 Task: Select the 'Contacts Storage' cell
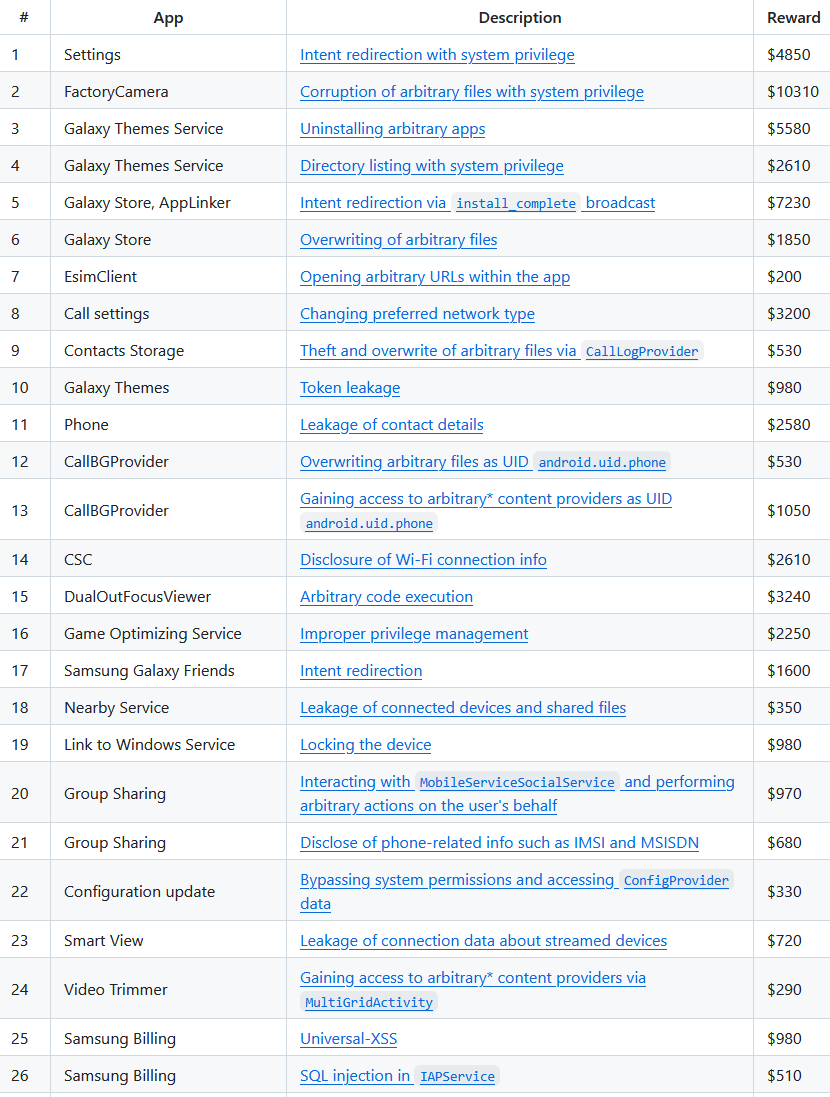[169, 351]
